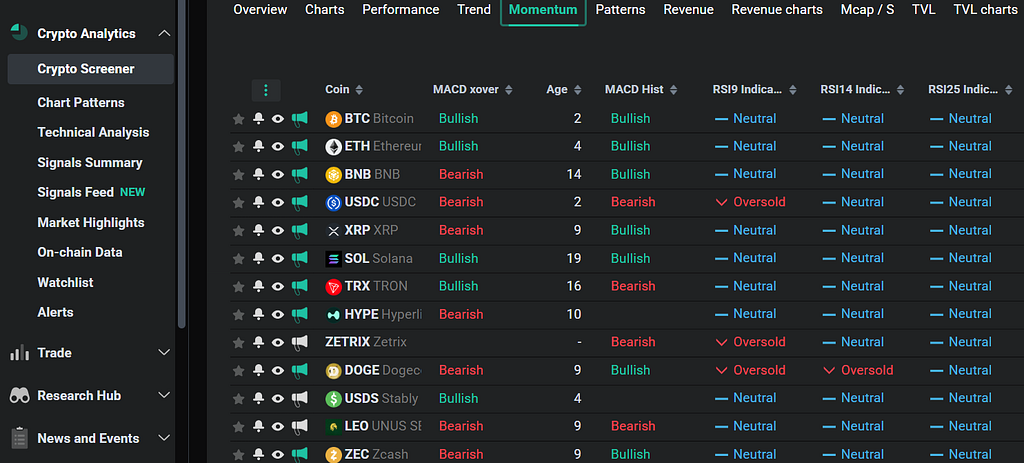Click grey megaphone in ZETRIX row
1024x463 pixels.
299,342
